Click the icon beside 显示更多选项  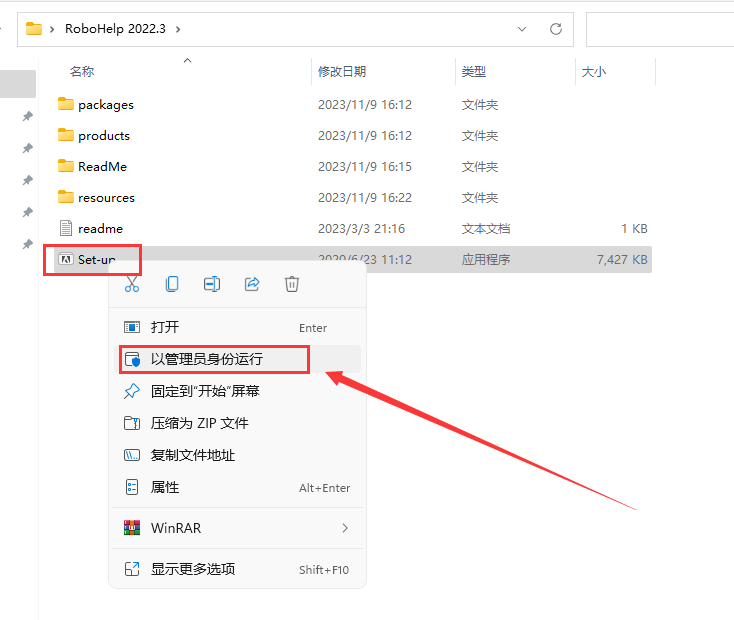click(x=132, y=569)
